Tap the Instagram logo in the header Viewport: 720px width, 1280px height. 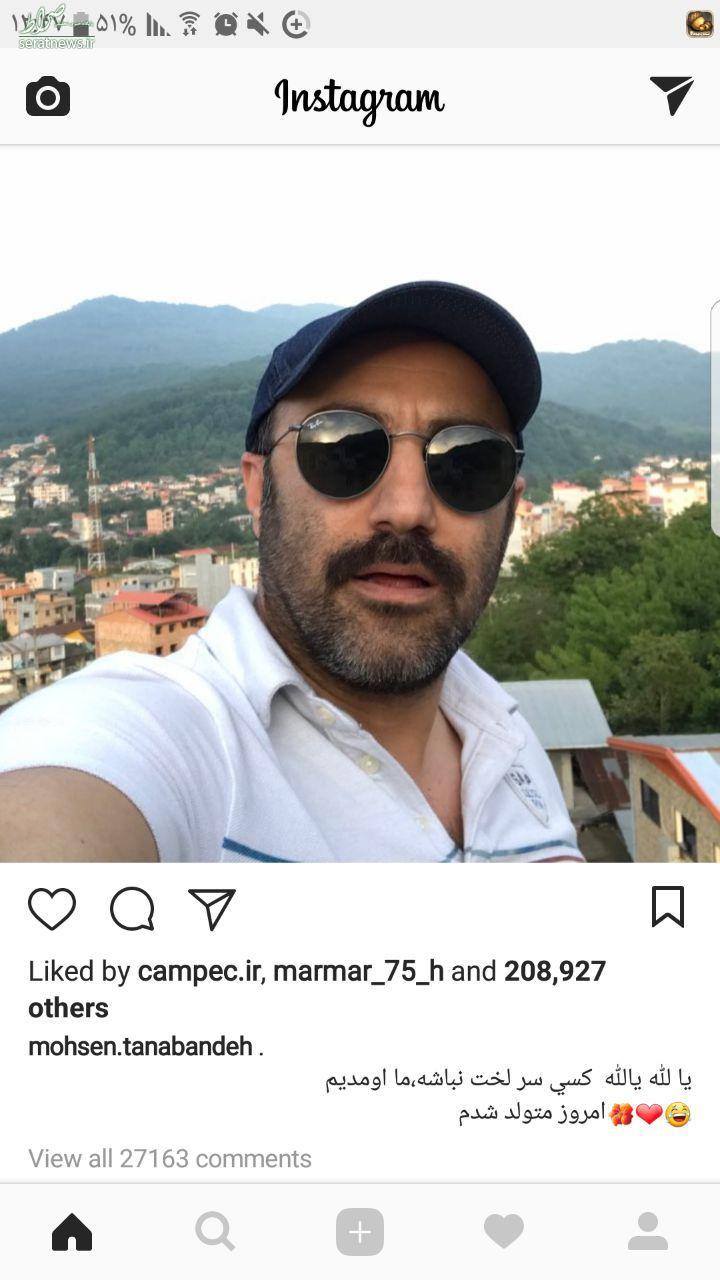point(359,98)
